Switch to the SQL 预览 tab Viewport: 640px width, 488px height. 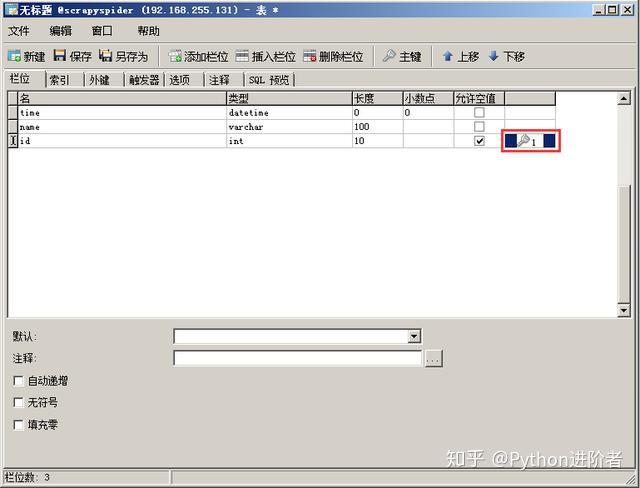(269, 80)
